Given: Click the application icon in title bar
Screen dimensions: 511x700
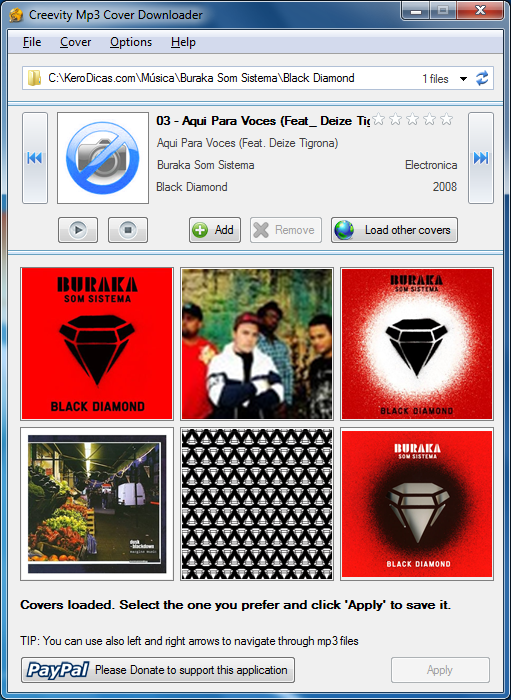Looking at the screenshot, I should (x=17, y=15).
